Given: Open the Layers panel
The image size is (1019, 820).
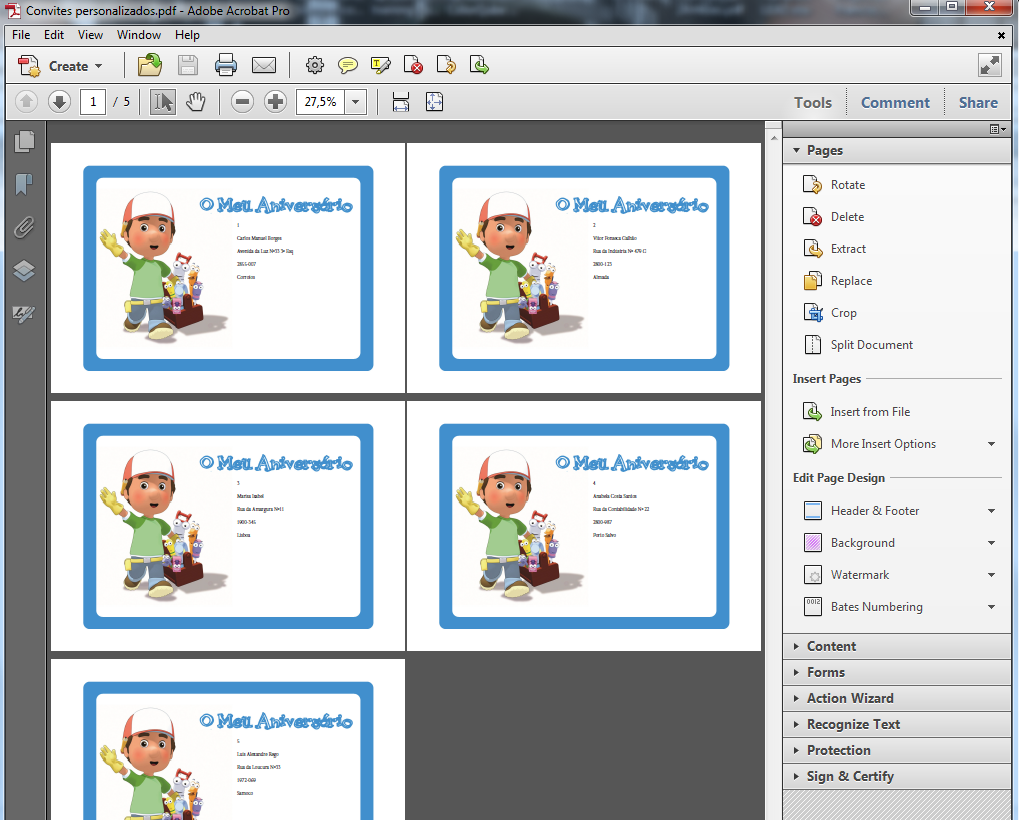Looking at the screenshot, I should (23, 270).
